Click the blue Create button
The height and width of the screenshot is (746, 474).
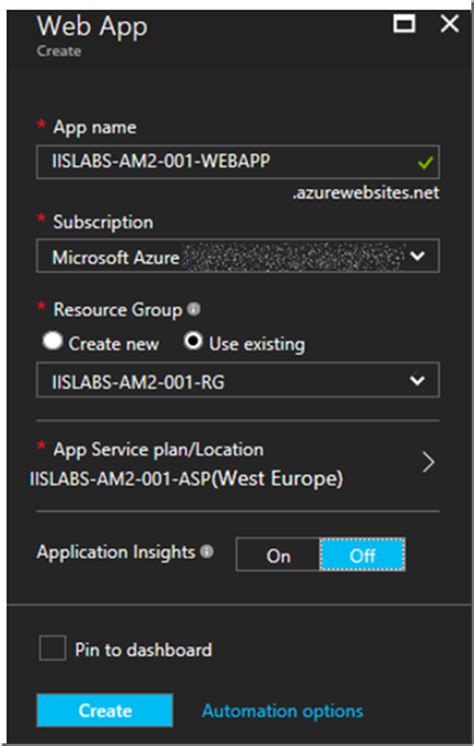pyautogui.click(x=105, y=710)
